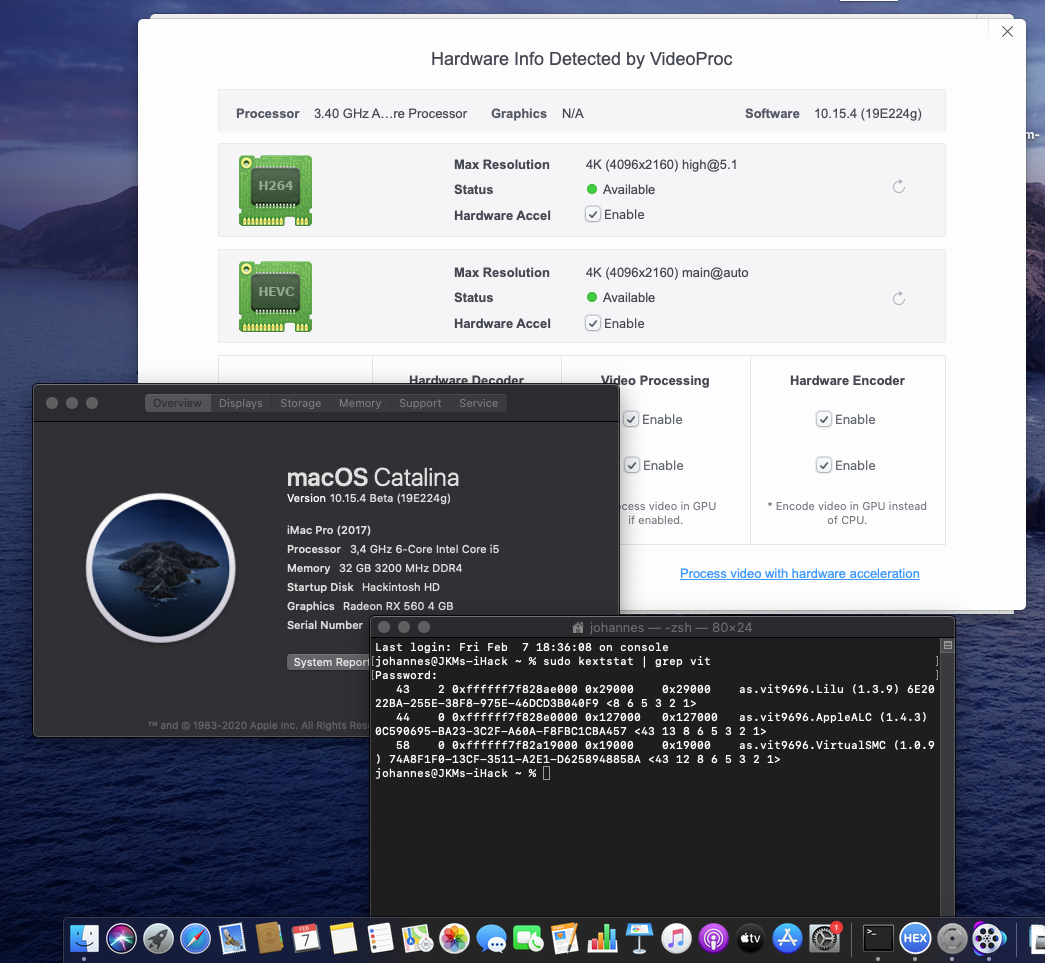Click the Finder icon in dock
This screenshot has width=1045, height=963.
point(84,938)
